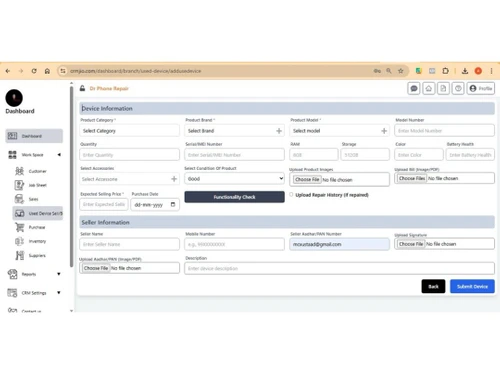This screenshot has width=500, height=375.
Task: Add a new model with the plus icon
Action: [x=384, y=131]
